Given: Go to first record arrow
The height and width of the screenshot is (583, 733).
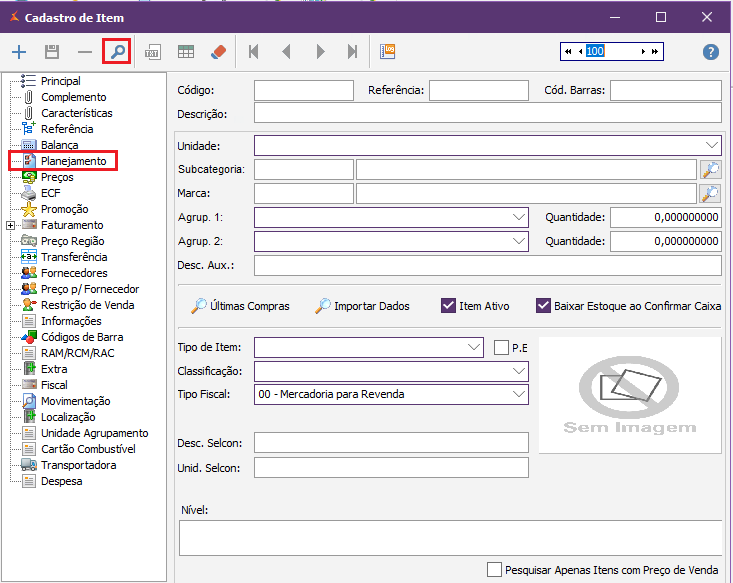Looking at the screenshot, I should (x=253, y=51).
